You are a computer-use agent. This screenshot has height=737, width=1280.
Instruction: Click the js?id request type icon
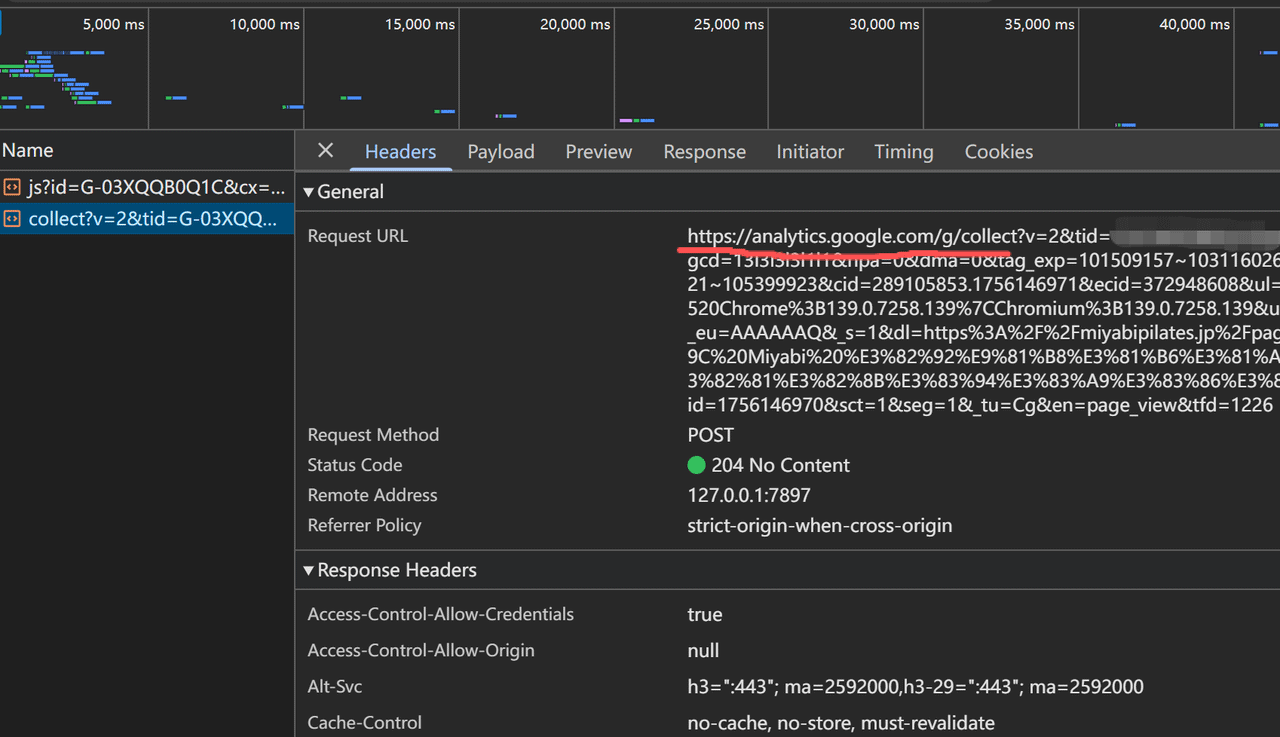pos(12,187)
